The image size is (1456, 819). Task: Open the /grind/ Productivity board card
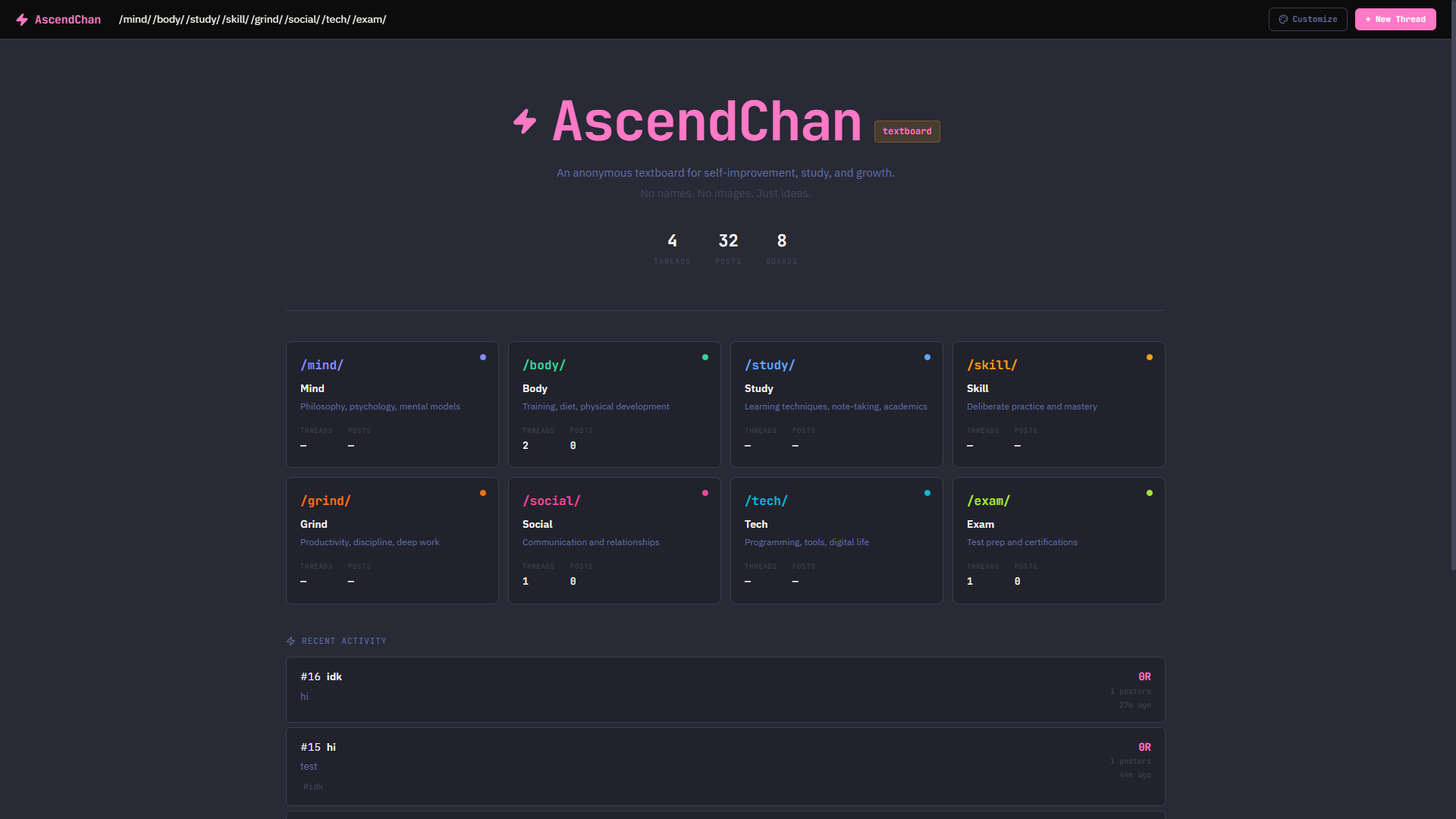(x=392, y=540)
